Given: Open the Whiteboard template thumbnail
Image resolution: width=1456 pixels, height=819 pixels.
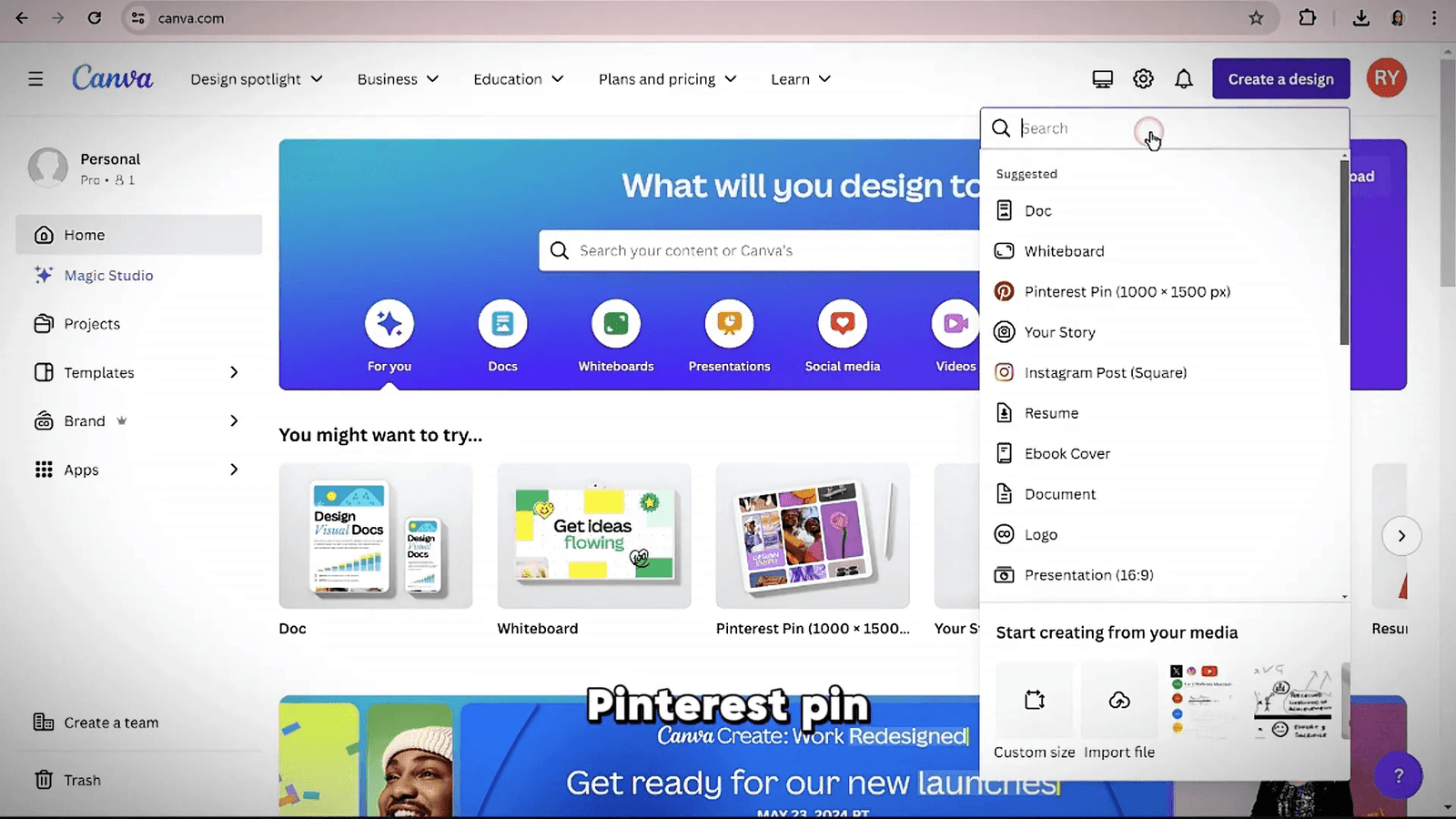Looking at the screenshot, I should pyautogui.click(x=594, y=536).
